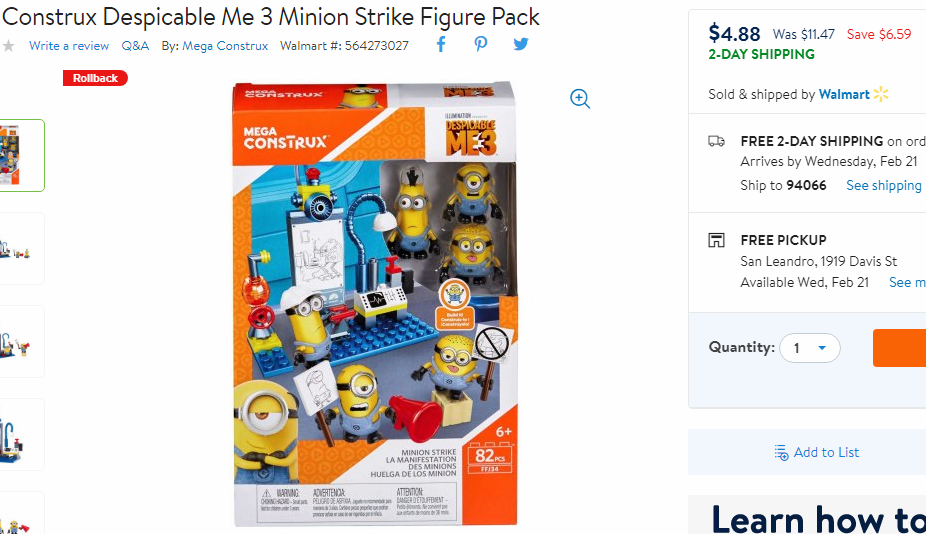Click the Walmart seller link
Image resolution: width=926 pixels, height=534 pixels.
(844, 95)
